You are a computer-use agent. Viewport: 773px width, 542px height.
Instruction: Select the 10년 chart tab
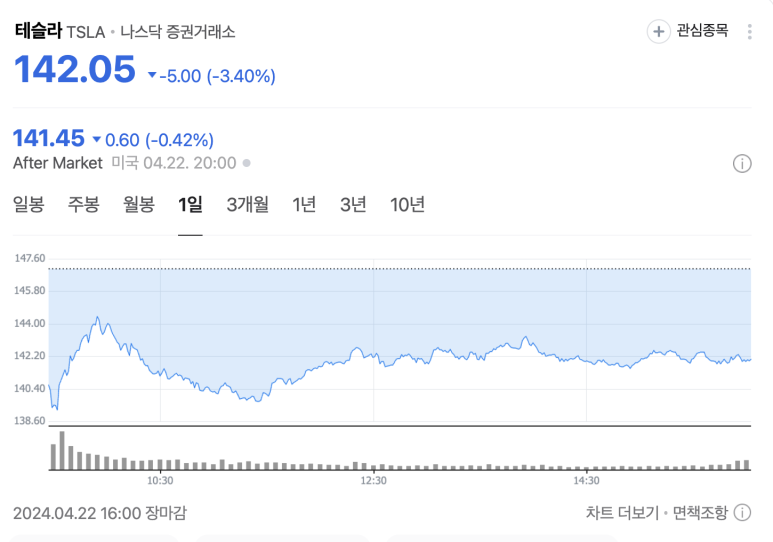(x=407, y=205)
